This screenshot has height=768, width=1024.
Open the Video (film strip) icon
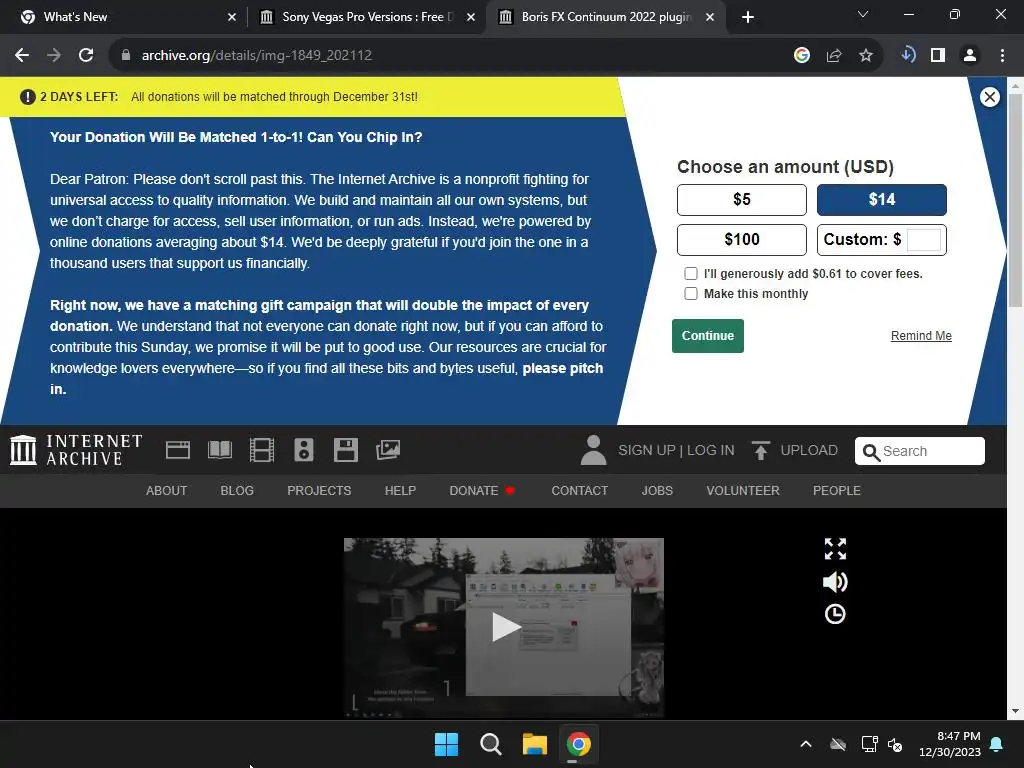pos(262,450)
